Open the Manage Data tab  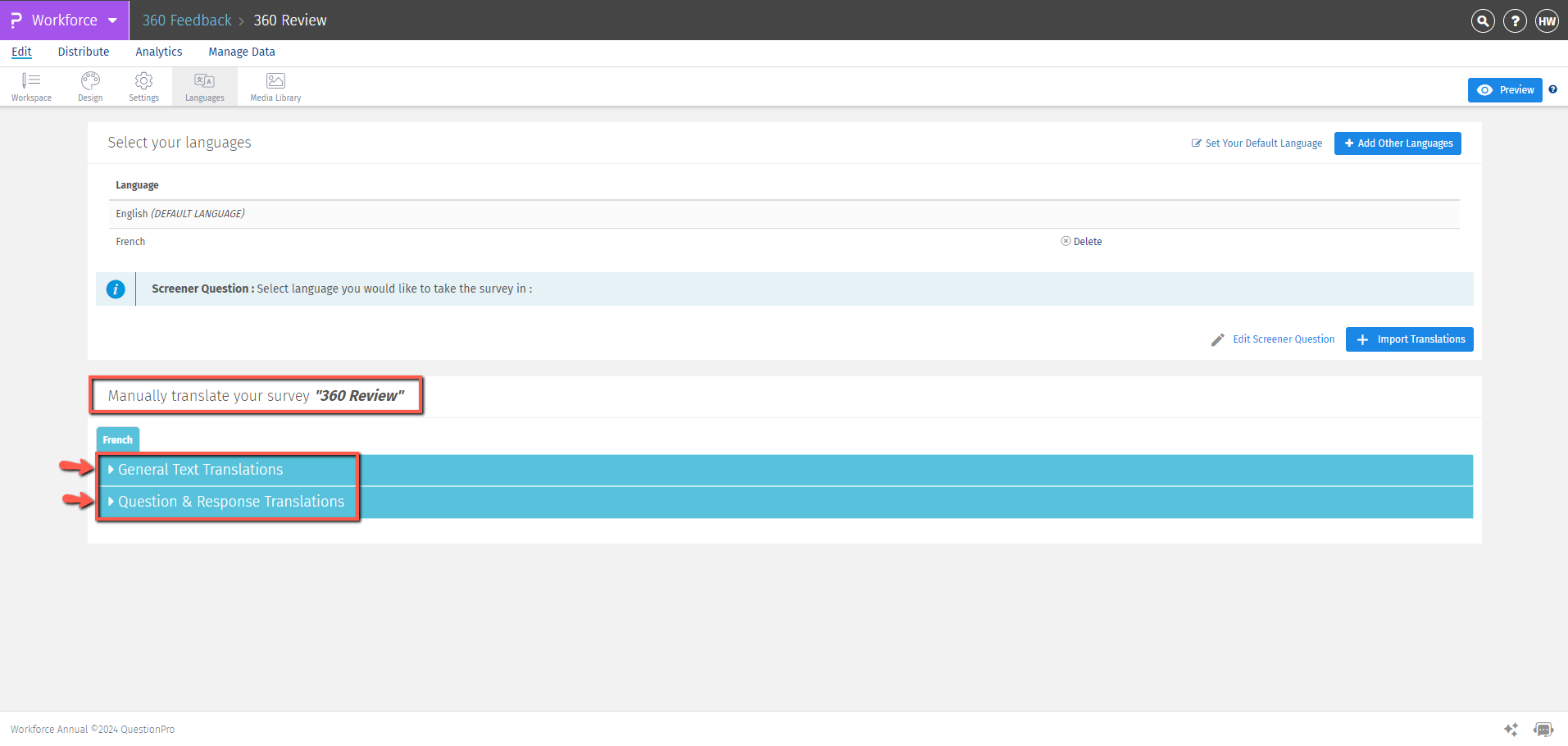[242, 52]
